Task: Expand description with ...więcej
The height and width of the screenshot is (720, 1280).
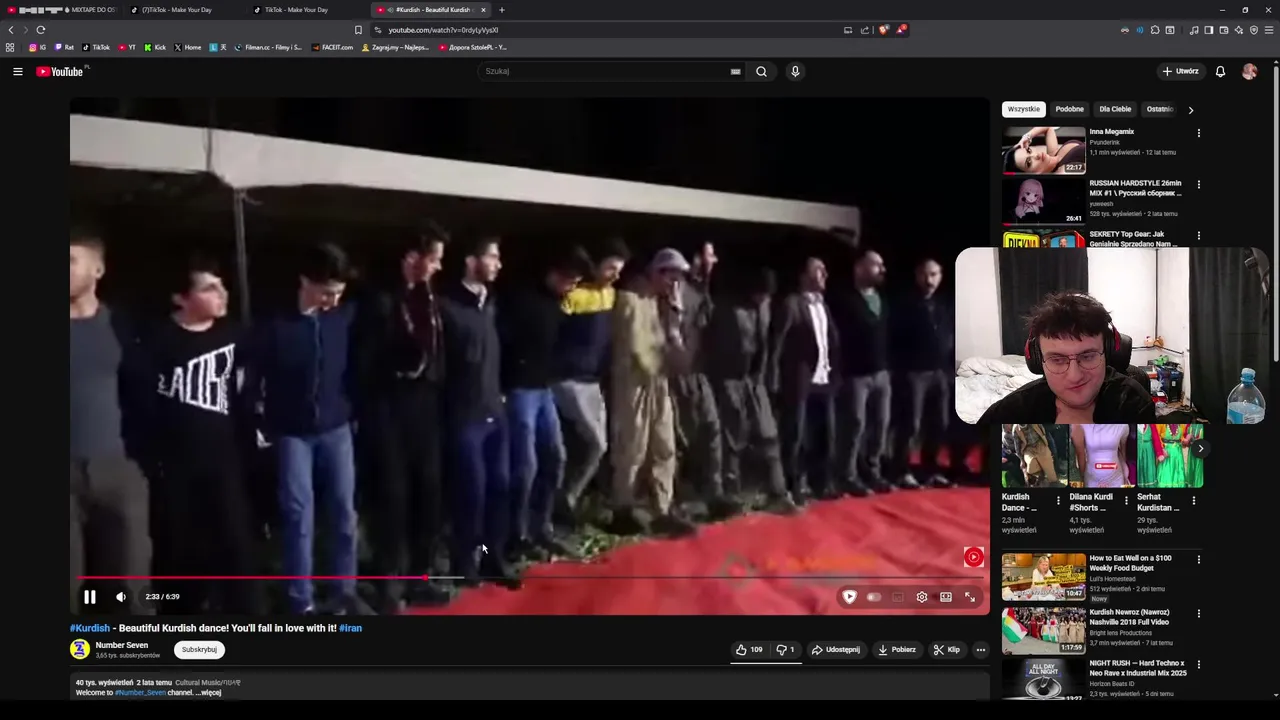Action: click(208, 692)
